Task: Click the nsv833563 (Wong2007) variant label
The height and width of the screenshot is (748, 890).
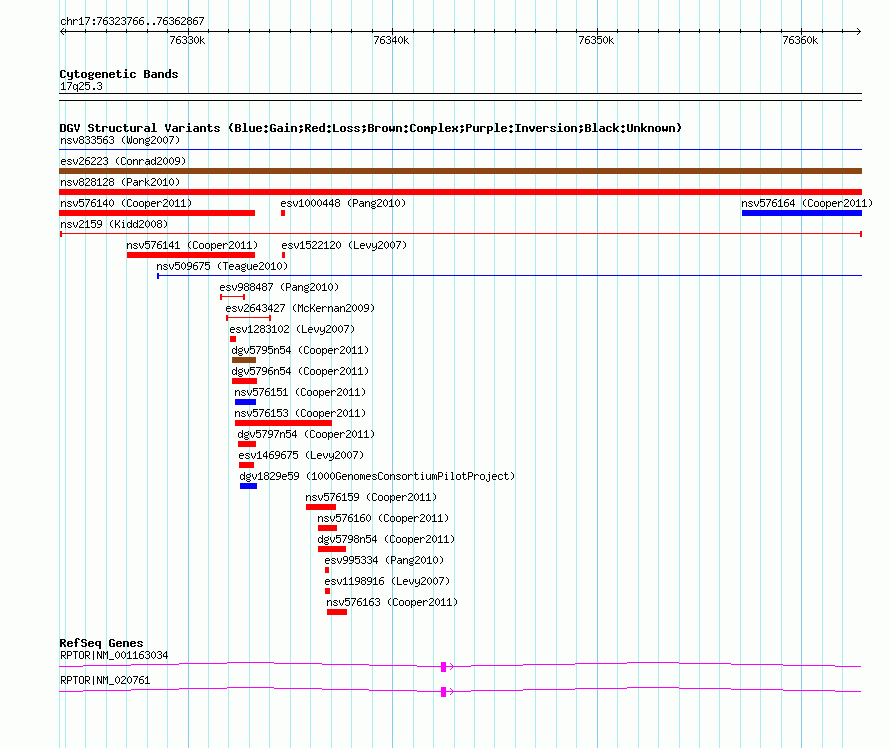Action: coord(120,140)
